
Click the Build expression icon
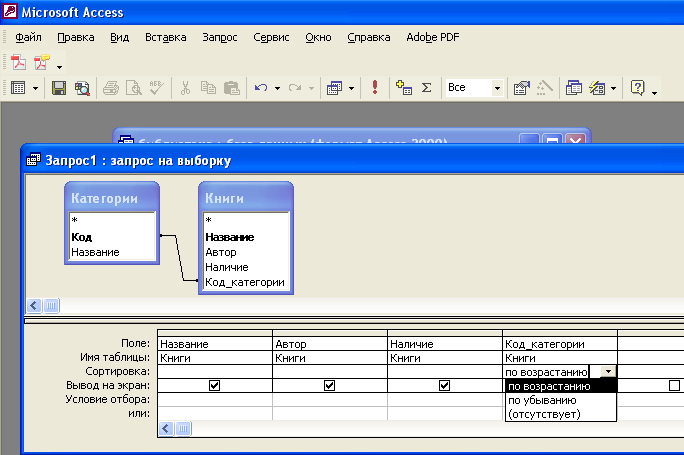tap(544, 88)
